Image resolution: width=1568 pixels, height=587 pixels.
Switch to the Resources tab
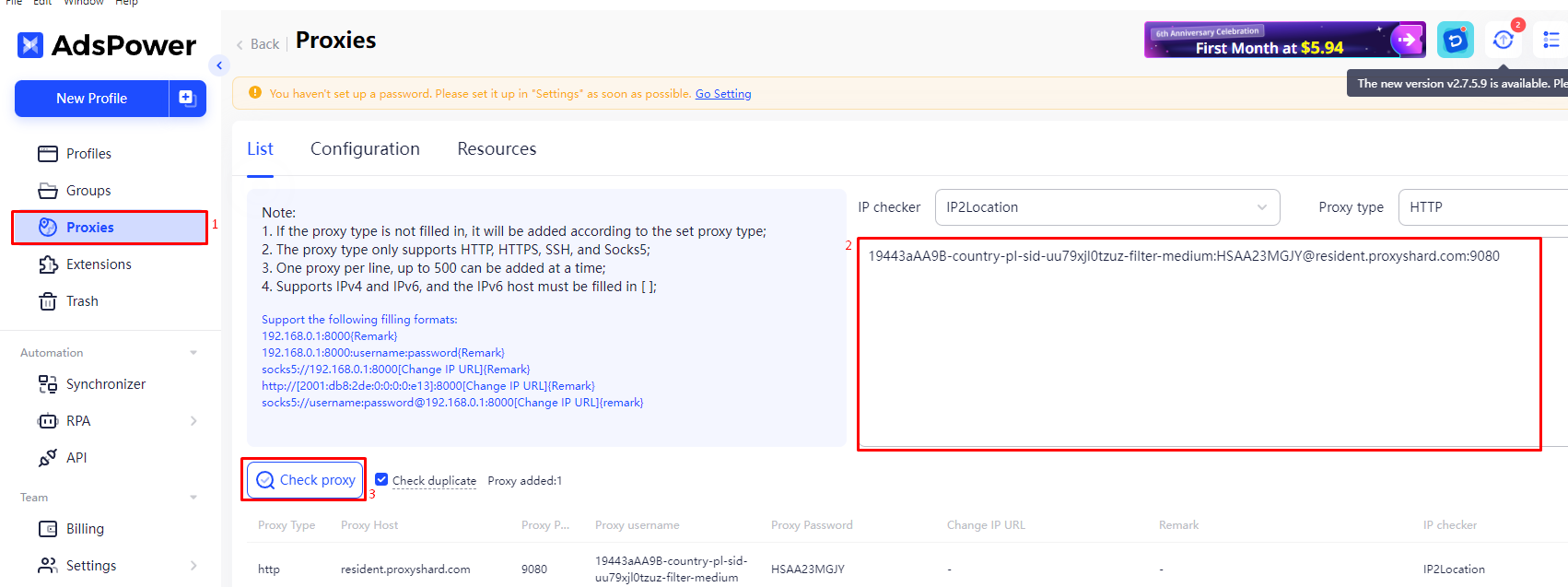(497, 149)
